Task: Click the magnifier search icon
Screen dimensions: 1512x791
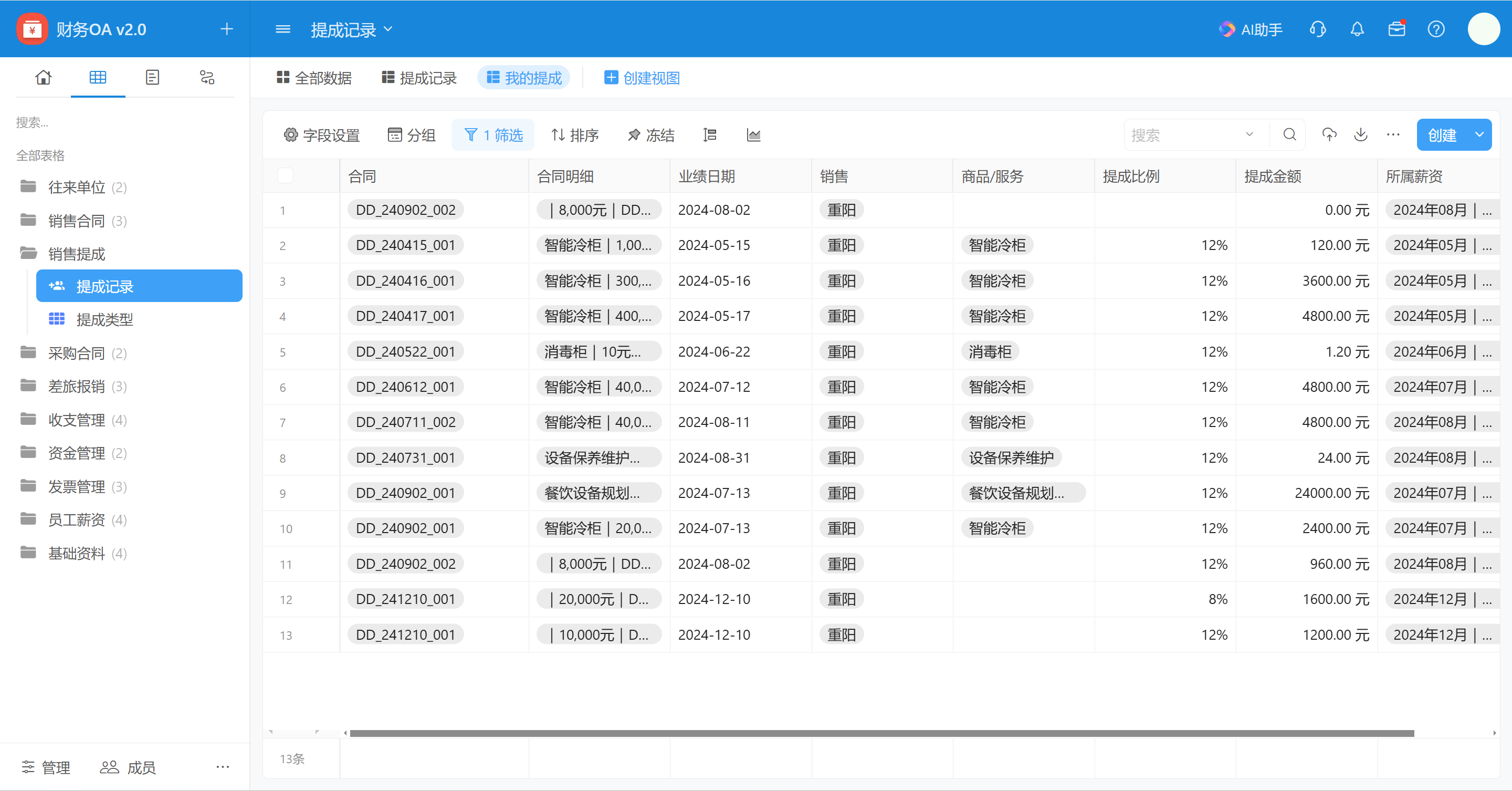Action: tap(1289, 134)
